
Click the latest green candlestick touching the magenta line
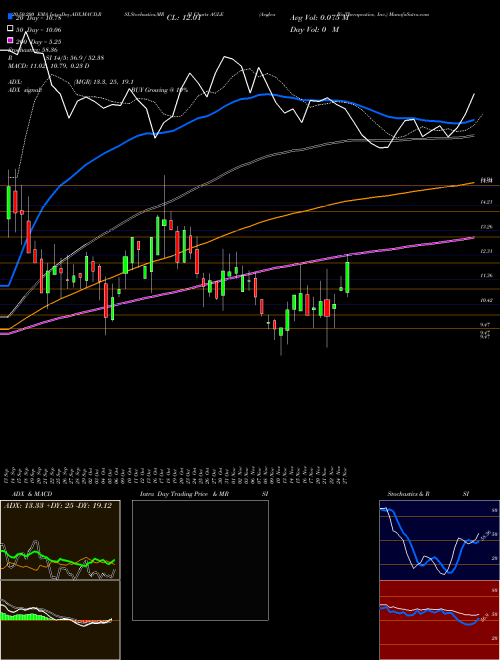pyautogui.click(x=348, y=277)
